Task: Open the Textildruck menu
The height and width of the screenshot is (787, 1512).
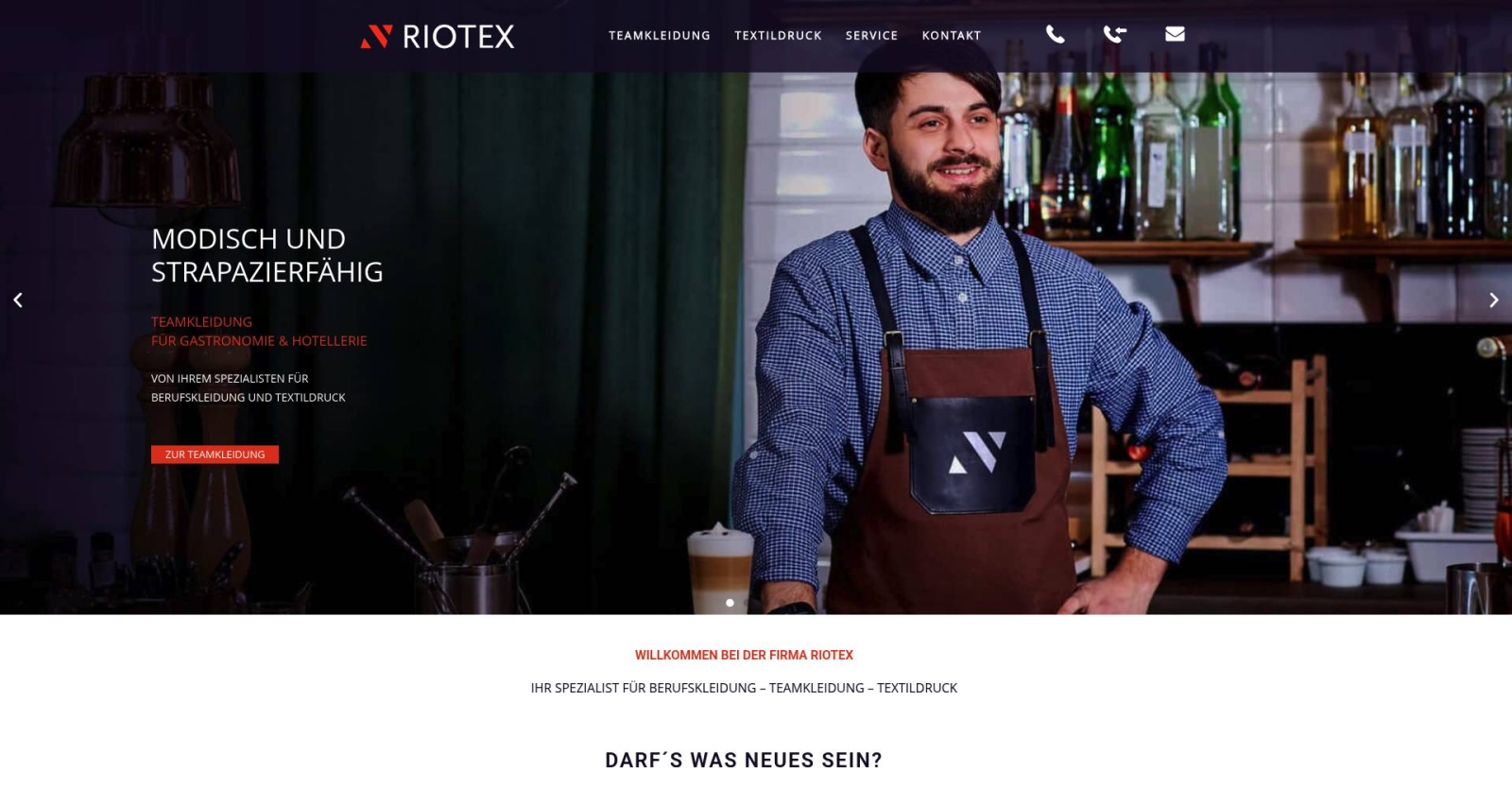Action: (x=778, y=36)
